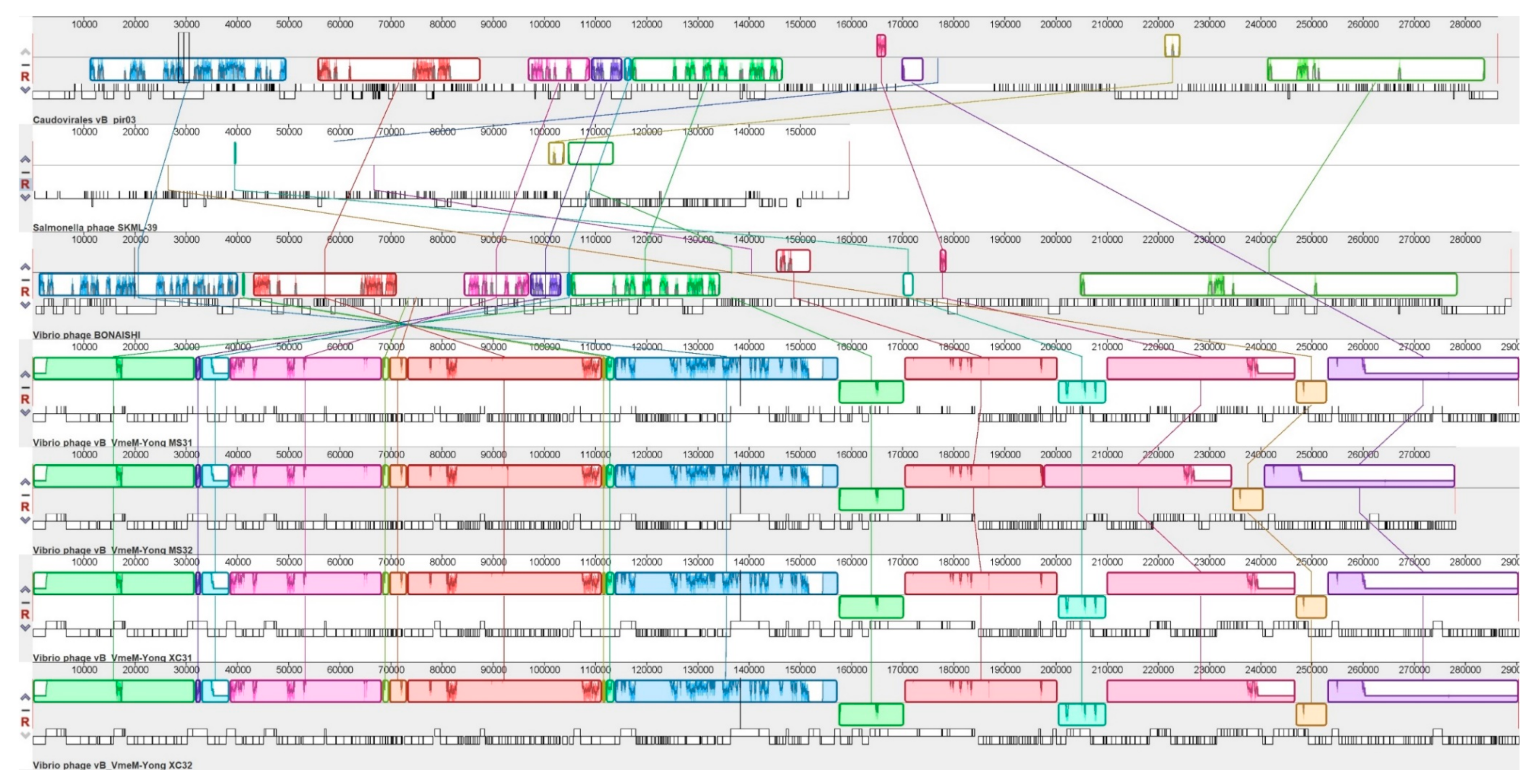Hide vB_VmeM-Yong XC32 genome with minus
1536x784 pixels.
[25, 710]
